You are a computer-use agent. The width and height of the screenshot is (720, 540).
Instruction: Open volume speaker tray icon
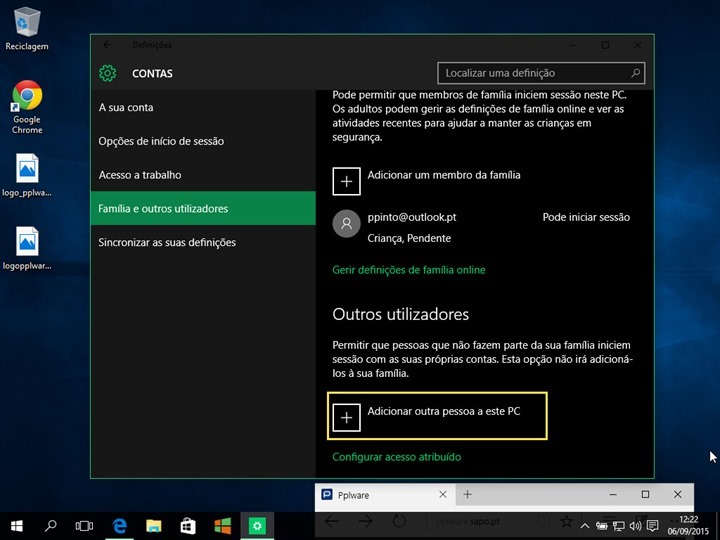click(636, 526)
